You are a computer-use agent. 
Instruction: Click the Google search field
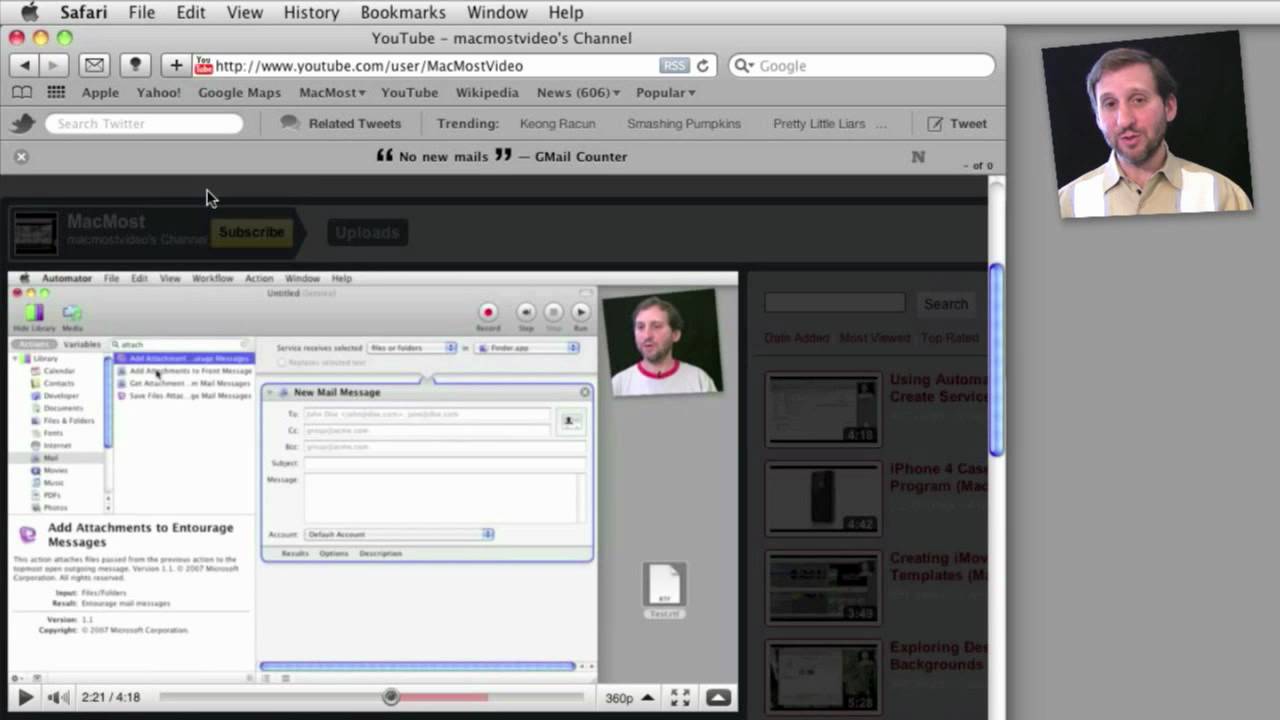tap(862, 66)
